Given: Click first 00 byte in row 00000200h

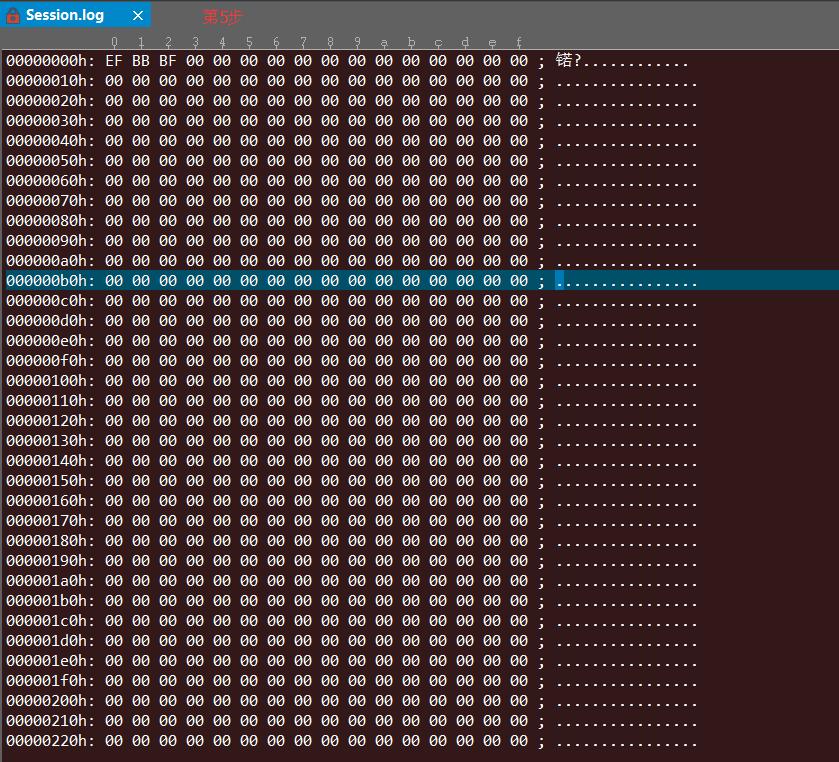Looking at the screenshot, I should [114, 700].
